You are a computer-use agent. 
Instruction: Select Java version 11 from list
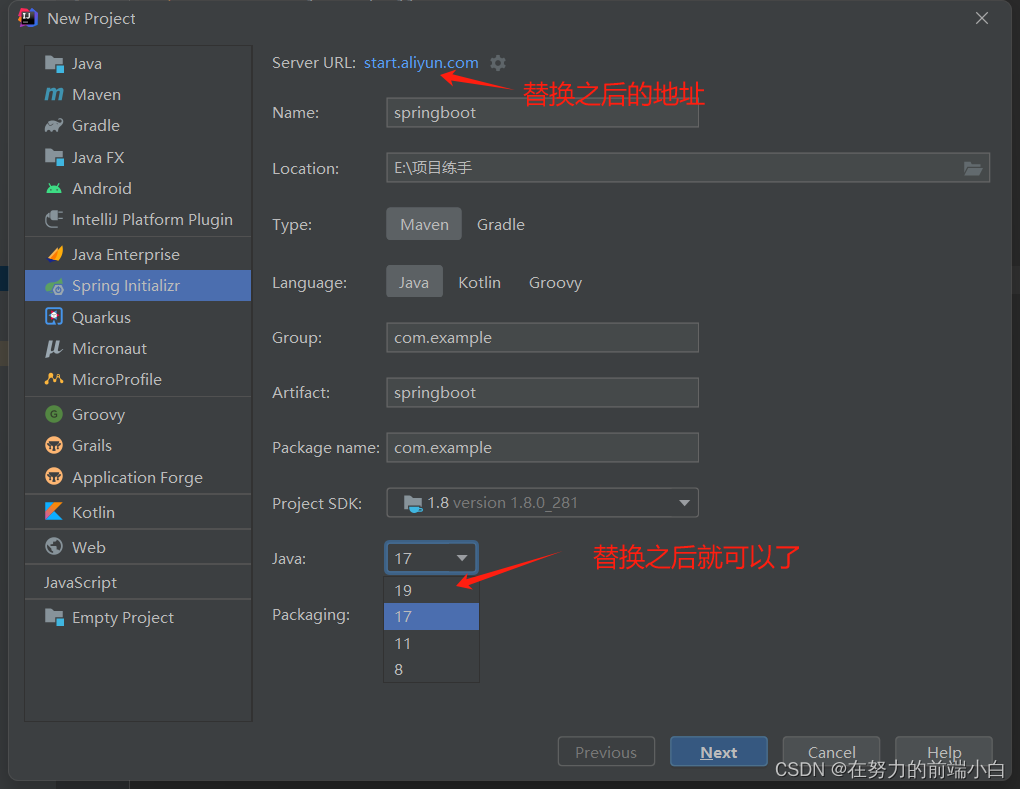431,643
